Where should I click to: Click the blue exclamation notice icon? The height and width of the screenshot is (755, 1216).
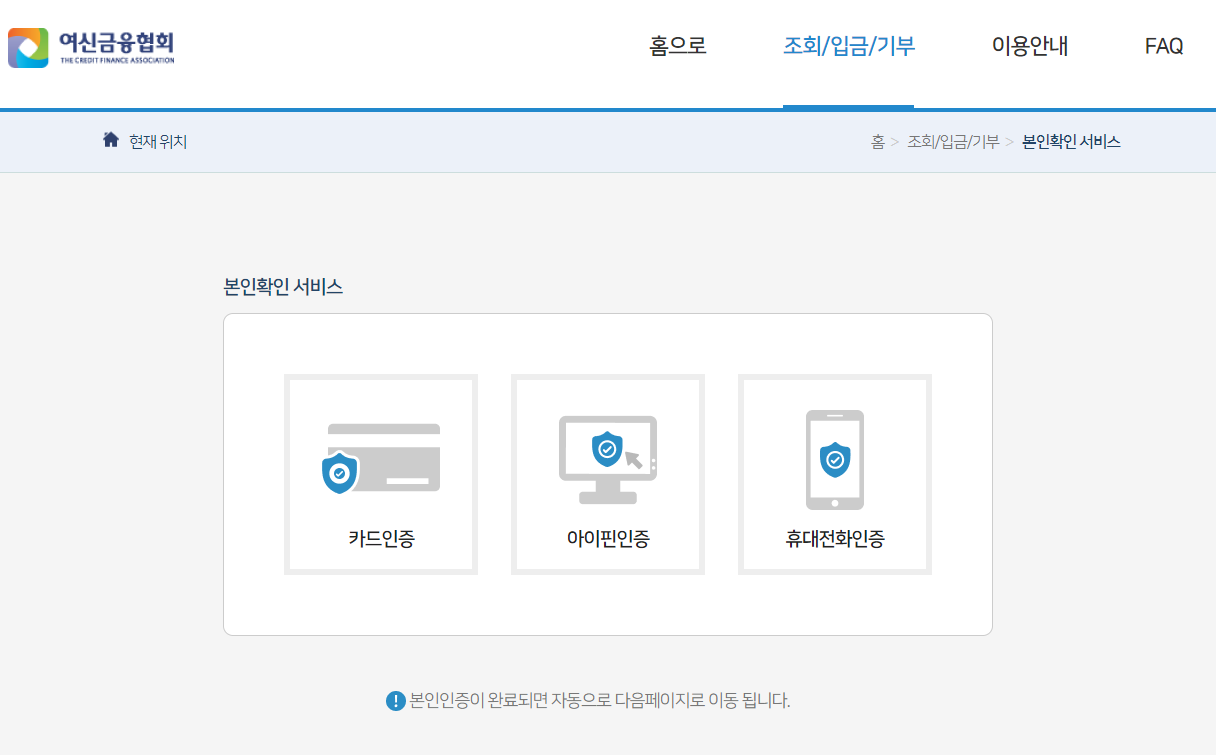pos(396,701)
